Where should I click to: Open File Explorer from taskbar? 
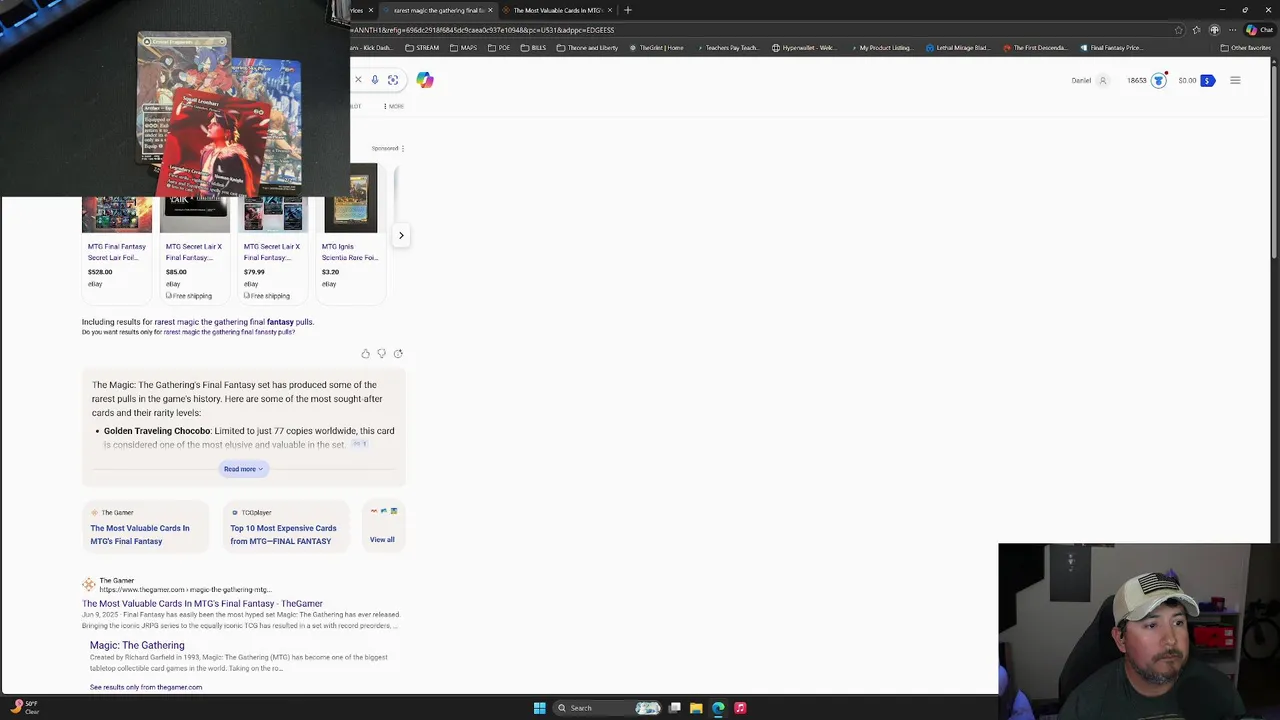tap(696, 708)
